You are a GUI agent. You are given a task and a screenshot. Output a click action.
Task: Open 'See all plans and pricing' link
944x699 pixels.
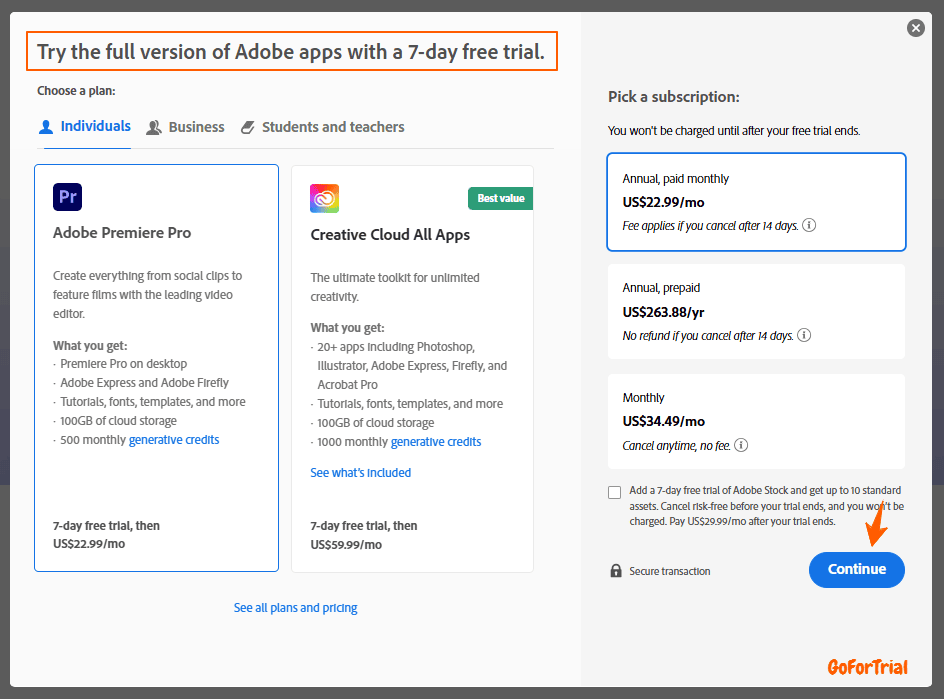296,608
